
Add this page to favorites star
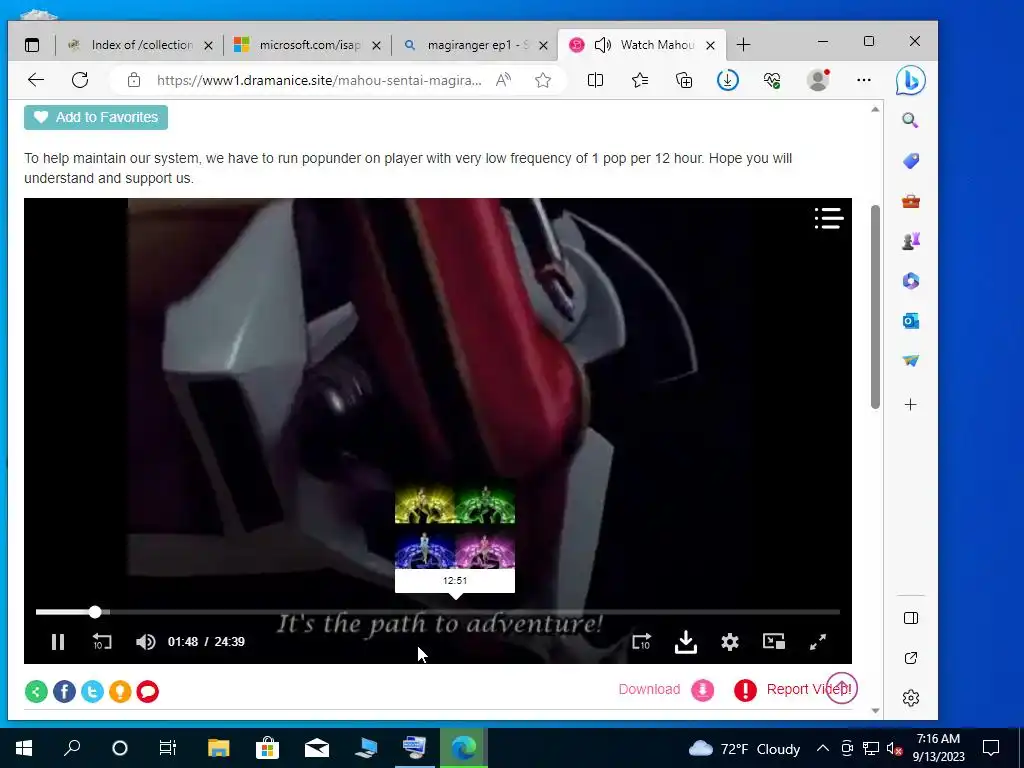click(x=543, y=80)
